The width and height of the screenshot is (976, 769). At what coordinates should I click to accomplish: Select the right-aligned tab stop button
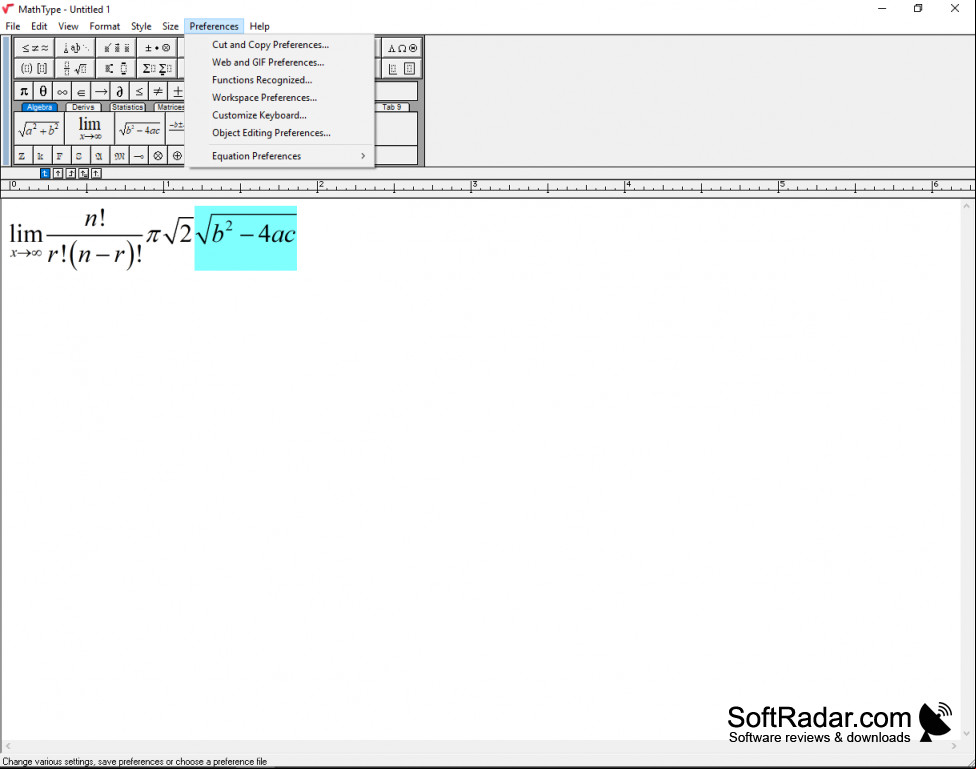(71, 174)
